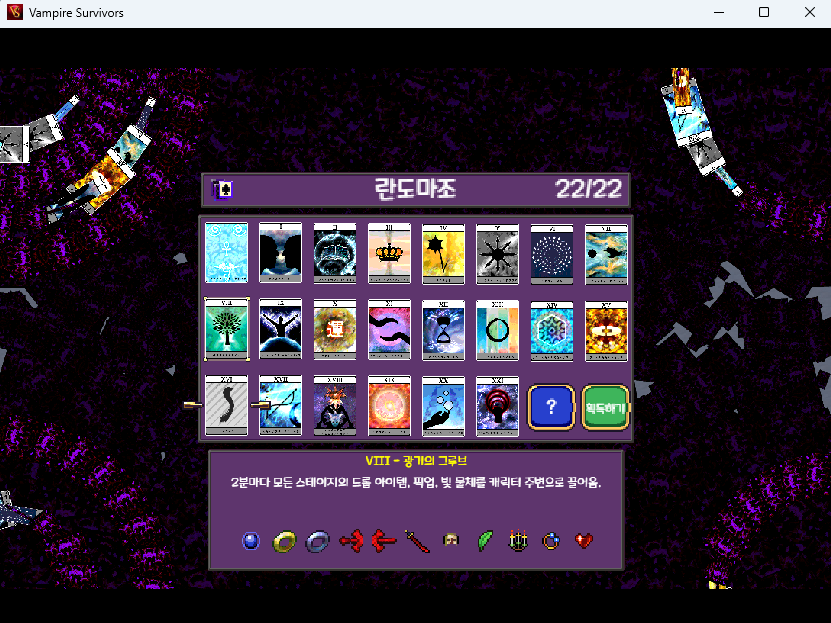Click the Vampire Survivors title bar icon
This screenshot has height=623, width=831.
(x=14, y=12)
